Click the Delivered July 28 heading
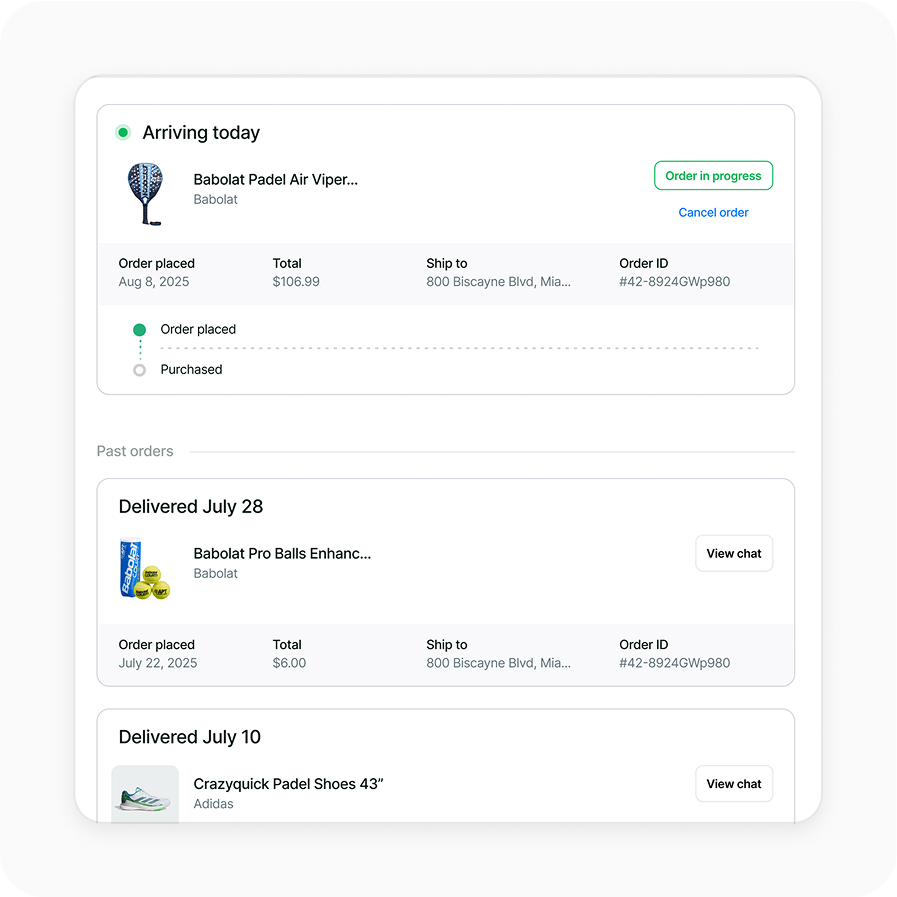The height and width of the screenshot is (897, 897). coord(190,507)
